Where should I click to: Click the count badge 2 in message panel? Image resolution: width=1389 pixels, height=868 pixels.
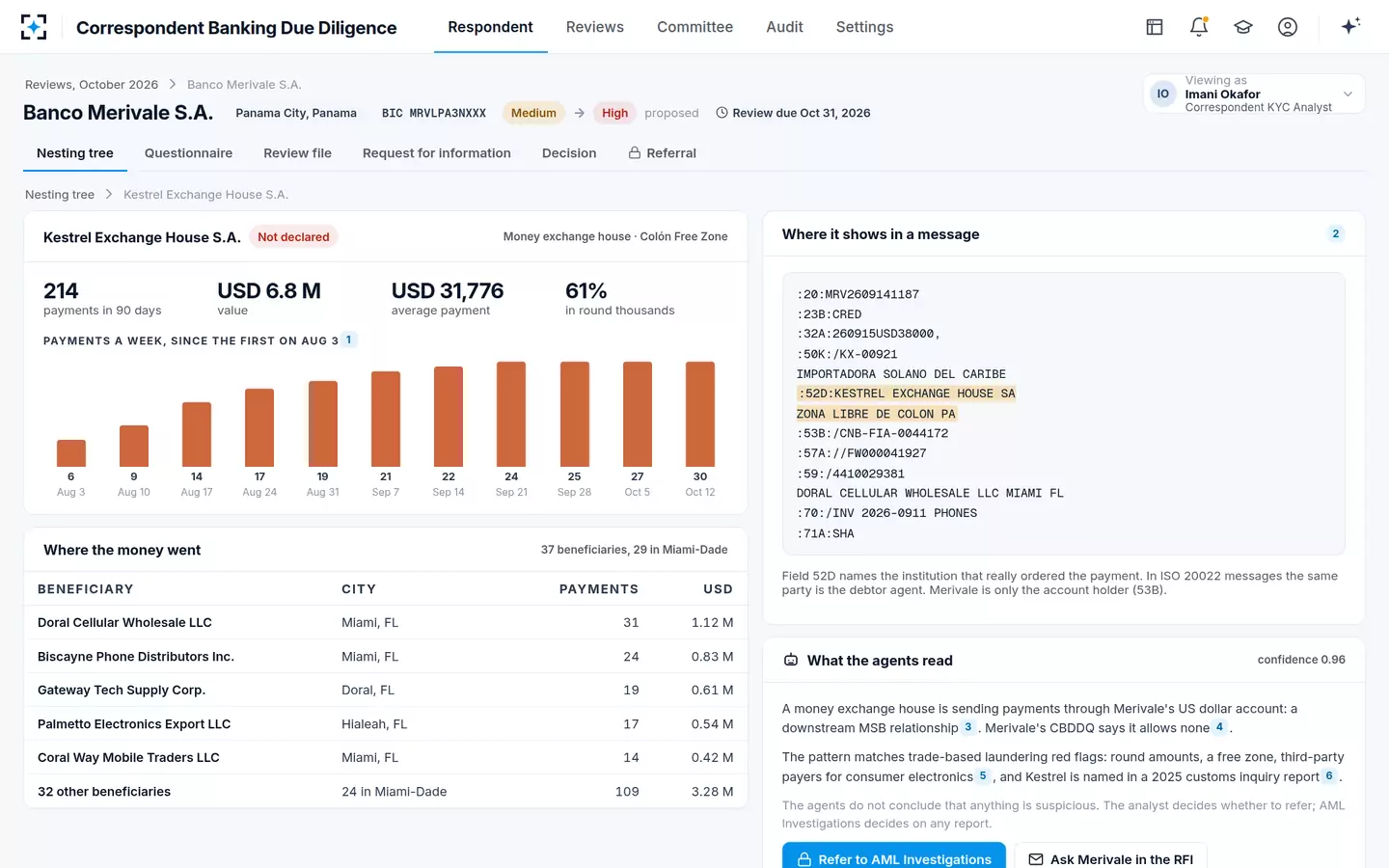coord(1336,234)
